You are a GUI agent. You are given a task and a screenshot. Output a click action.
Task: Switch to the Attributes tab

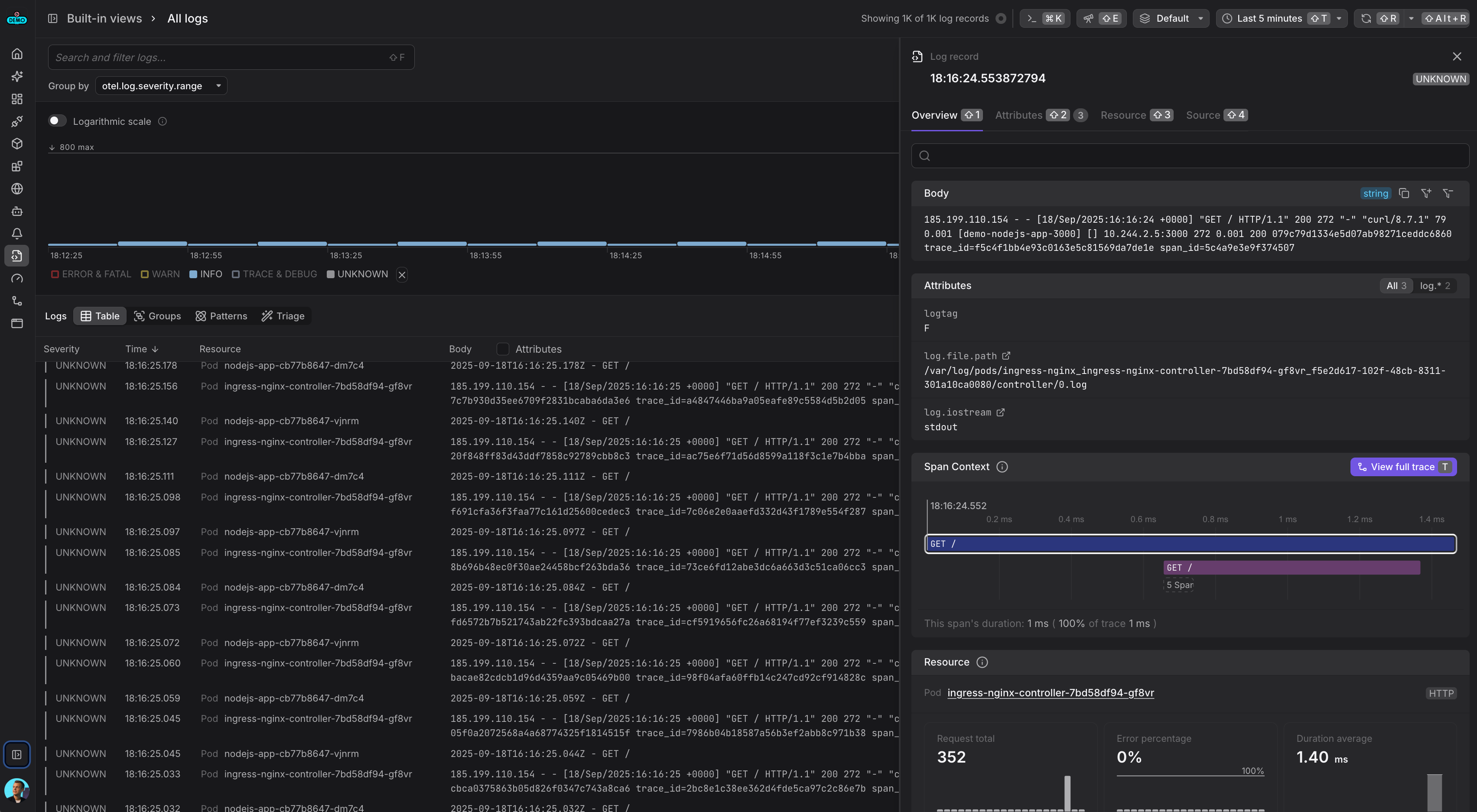coord(1041,115)
